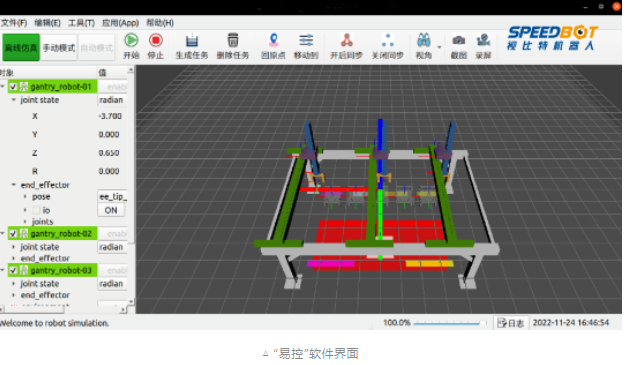Click the 生成任务 generate task icon
Viewport: 627px width, 365px height.
point(192,41)
